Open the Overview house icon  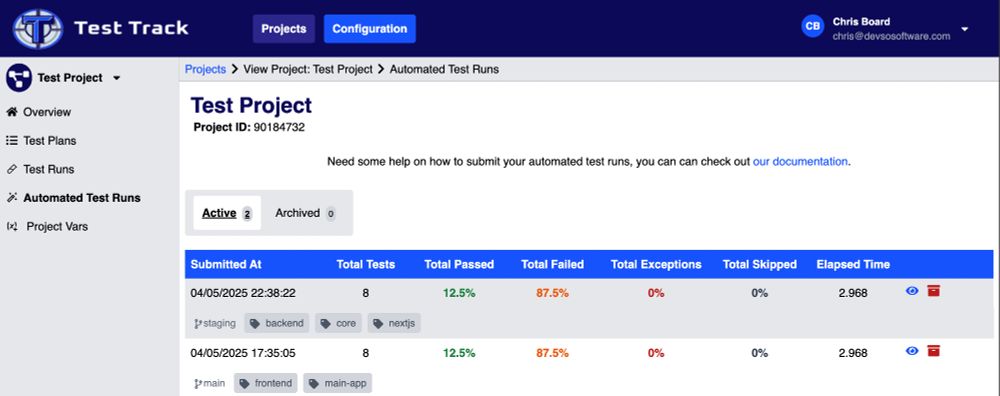(11, 112)
